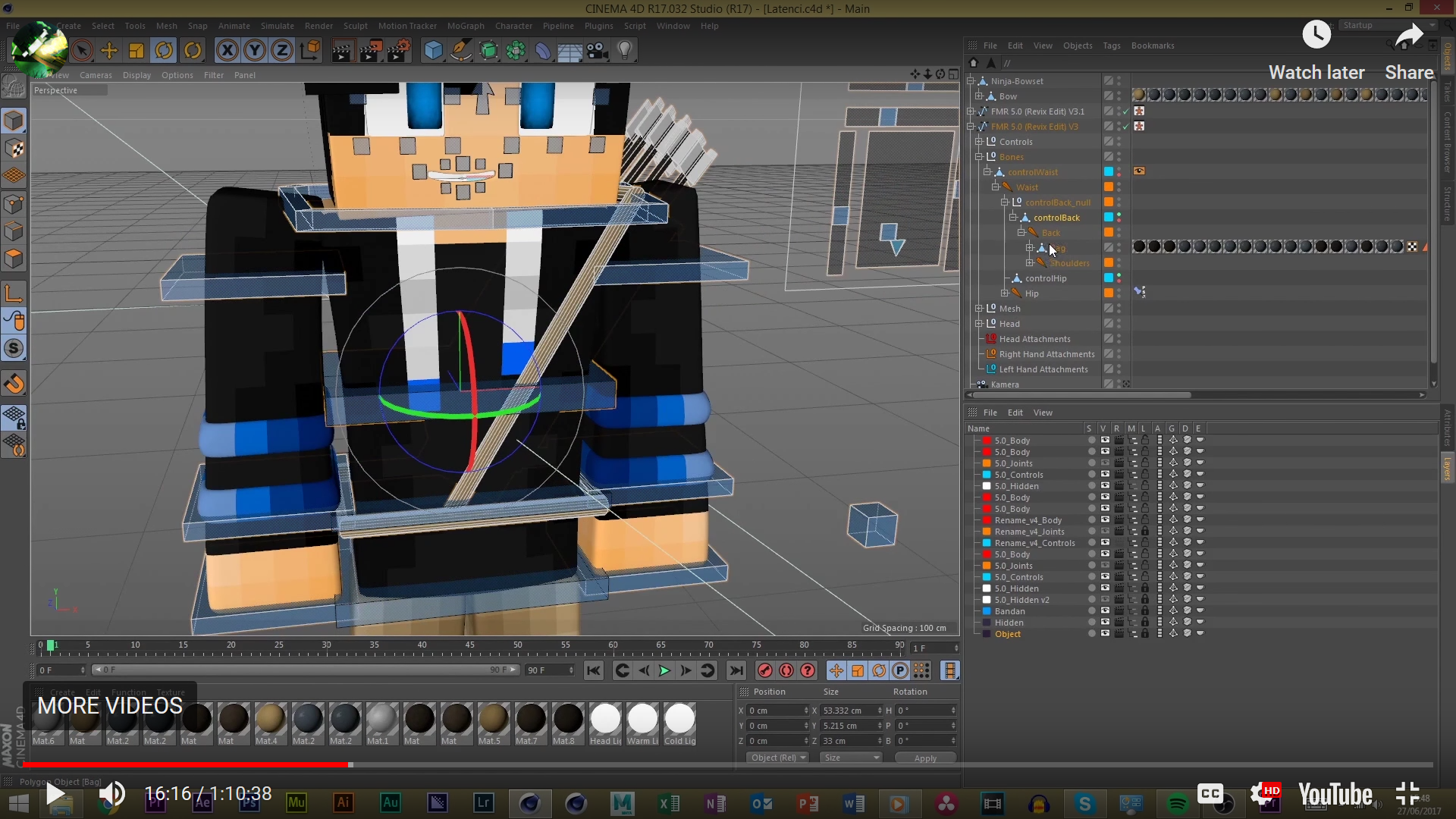Toggle lock on Rename_v4_Joints layer
The image size is (1456, 819).
point(1145,531)
